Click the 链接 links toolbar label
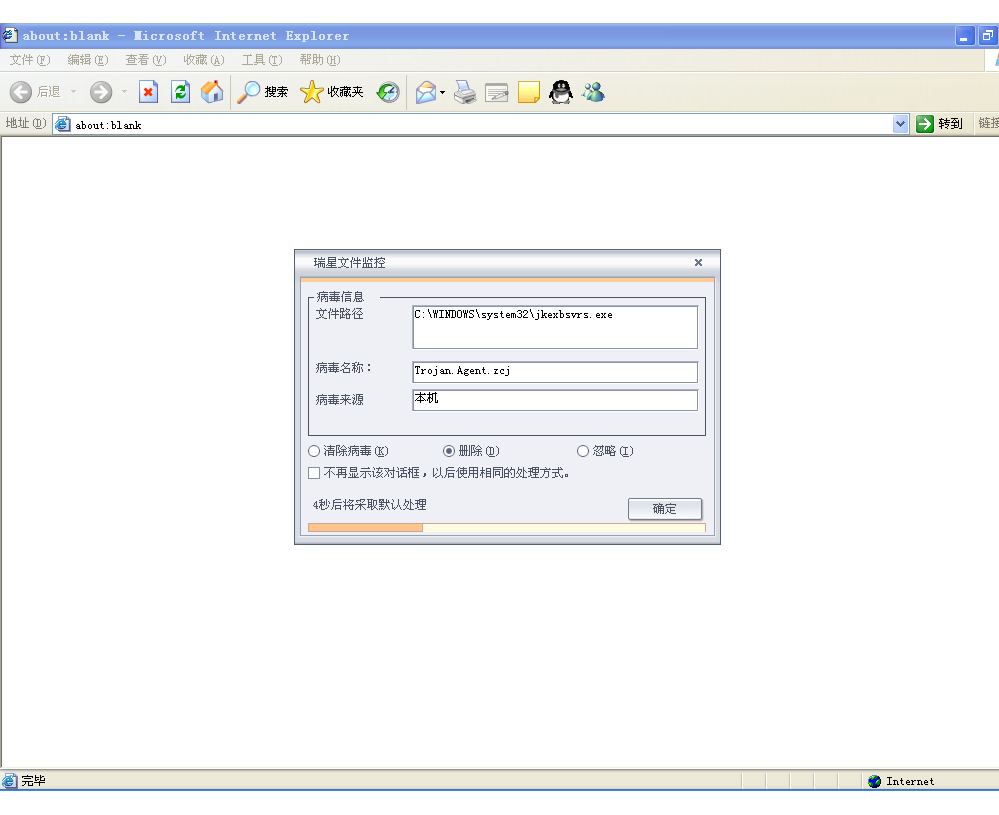This screenshot has height=815, width=999. pyautogui.click(x=988, y=124)
